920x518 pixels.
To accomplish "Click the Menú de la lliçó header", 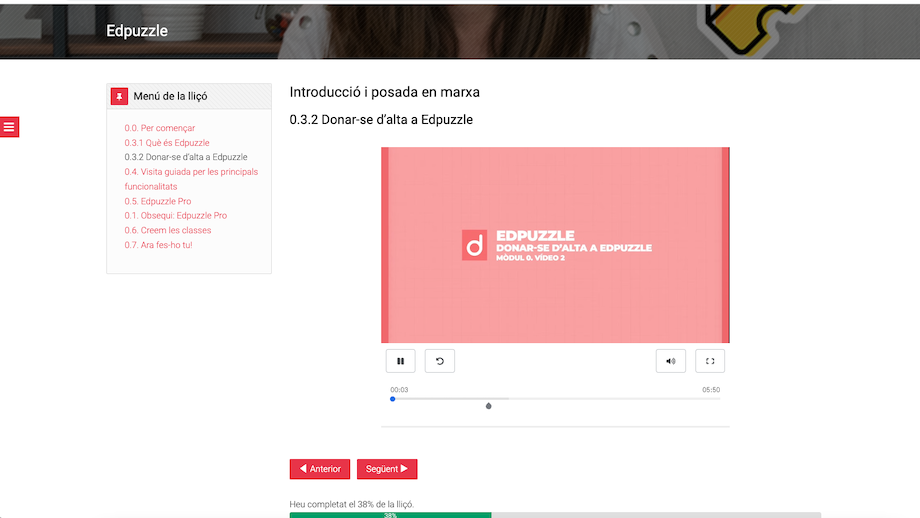I will (189, 96).
